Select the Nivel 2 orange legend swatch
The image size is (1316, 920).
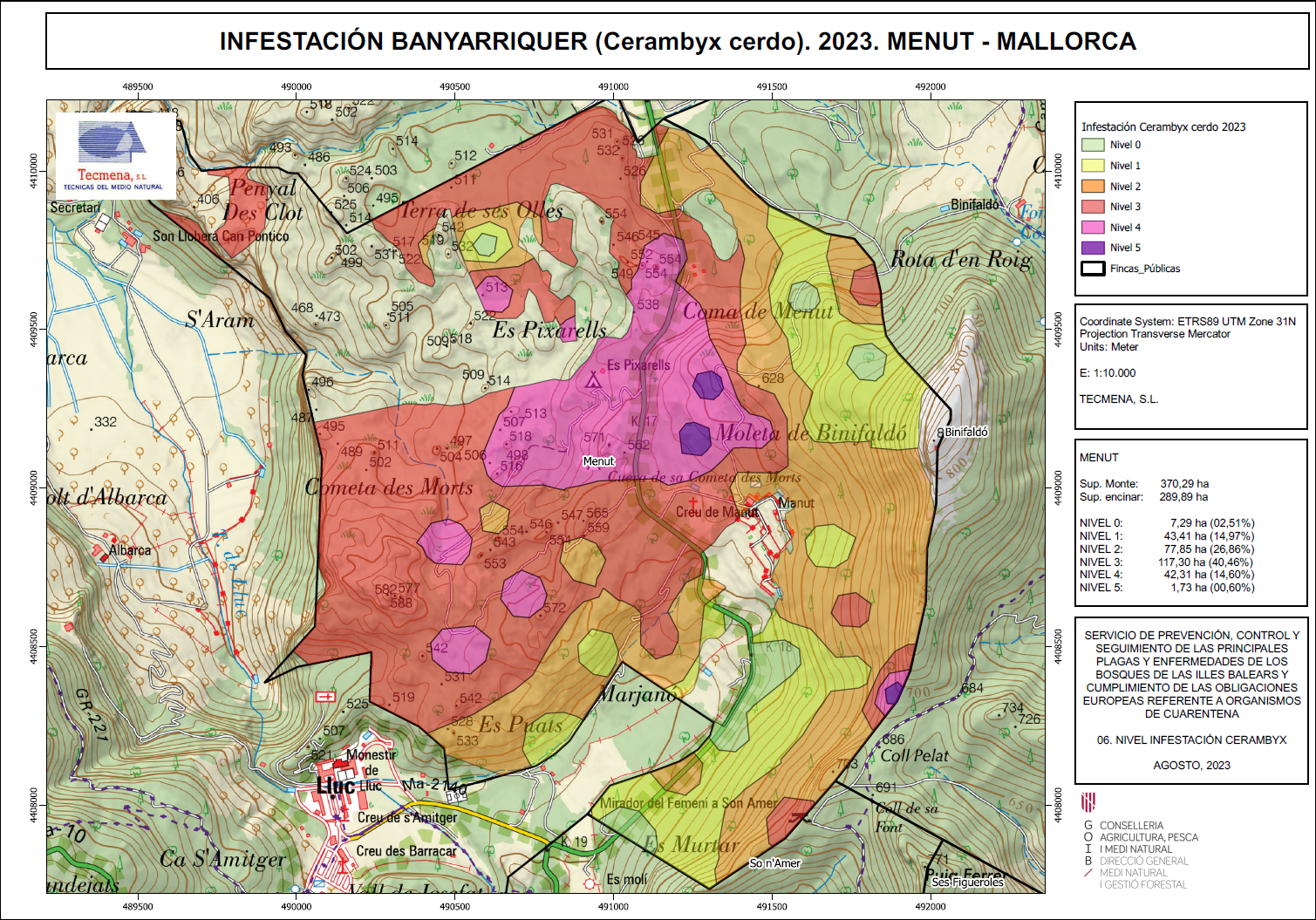pos(1093,186)
